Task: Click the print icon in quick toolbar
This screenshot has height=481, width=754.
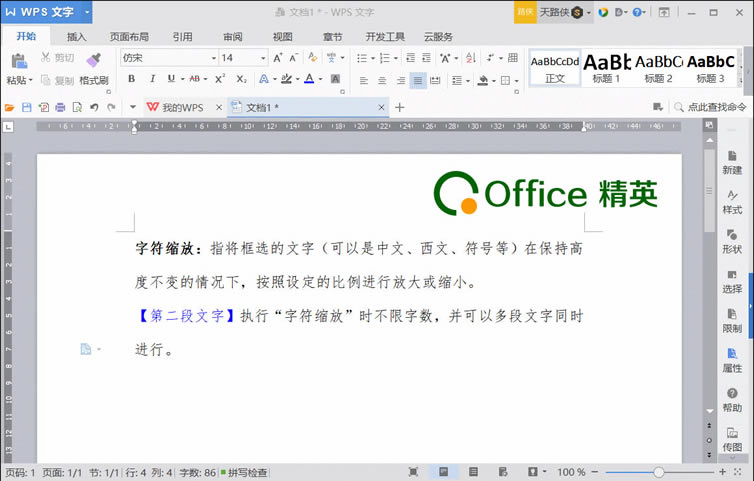Action: coord(60,107)
